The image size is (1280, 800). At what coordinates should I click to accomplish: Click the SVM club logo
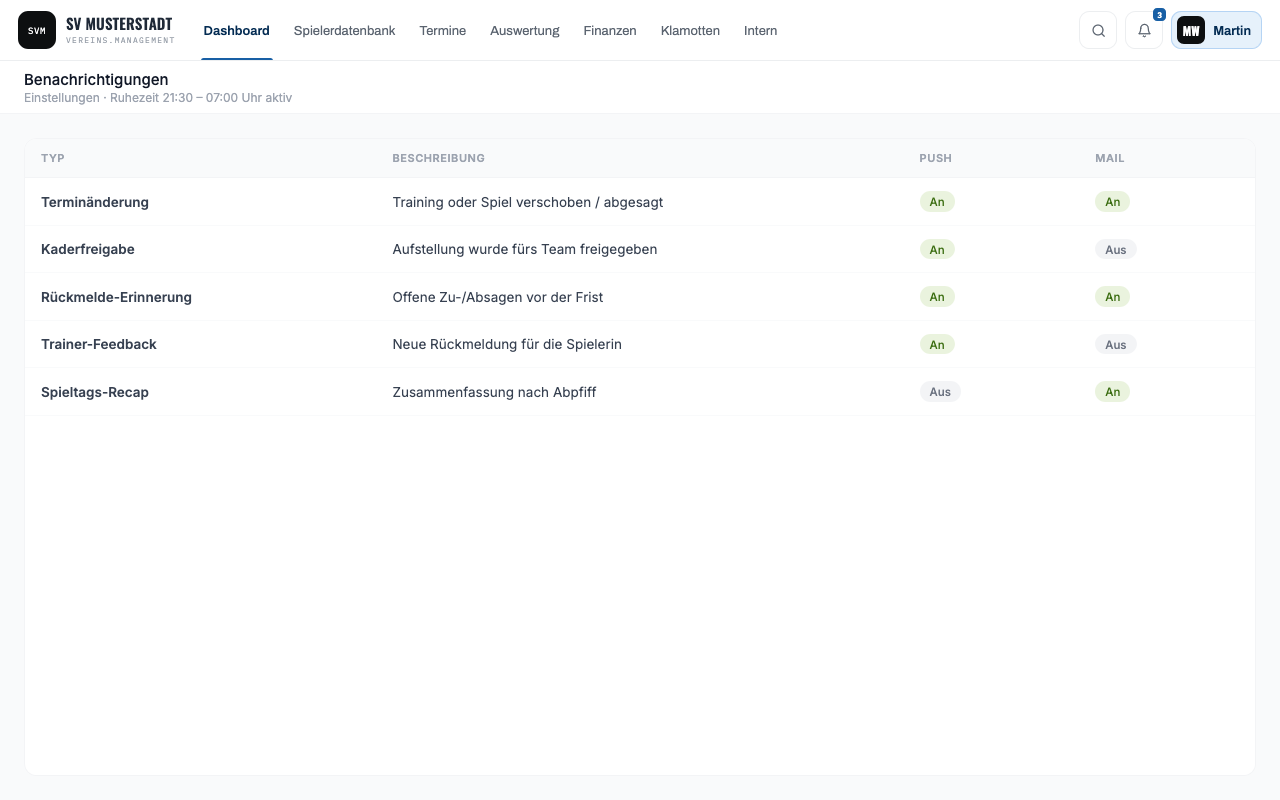[x=37, y=30]
